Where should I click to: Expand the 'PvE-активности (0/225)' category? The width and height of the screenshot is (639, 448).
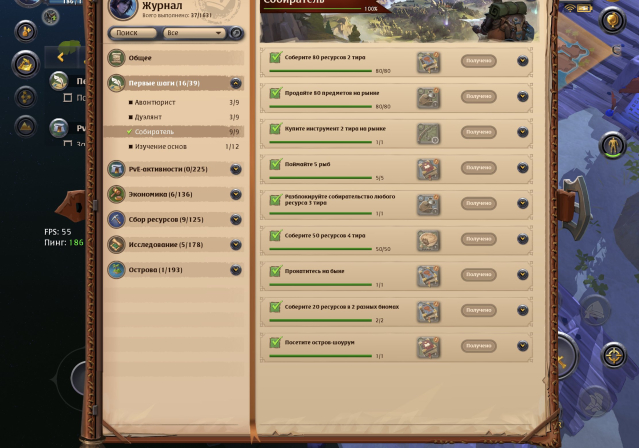(236, 169)
